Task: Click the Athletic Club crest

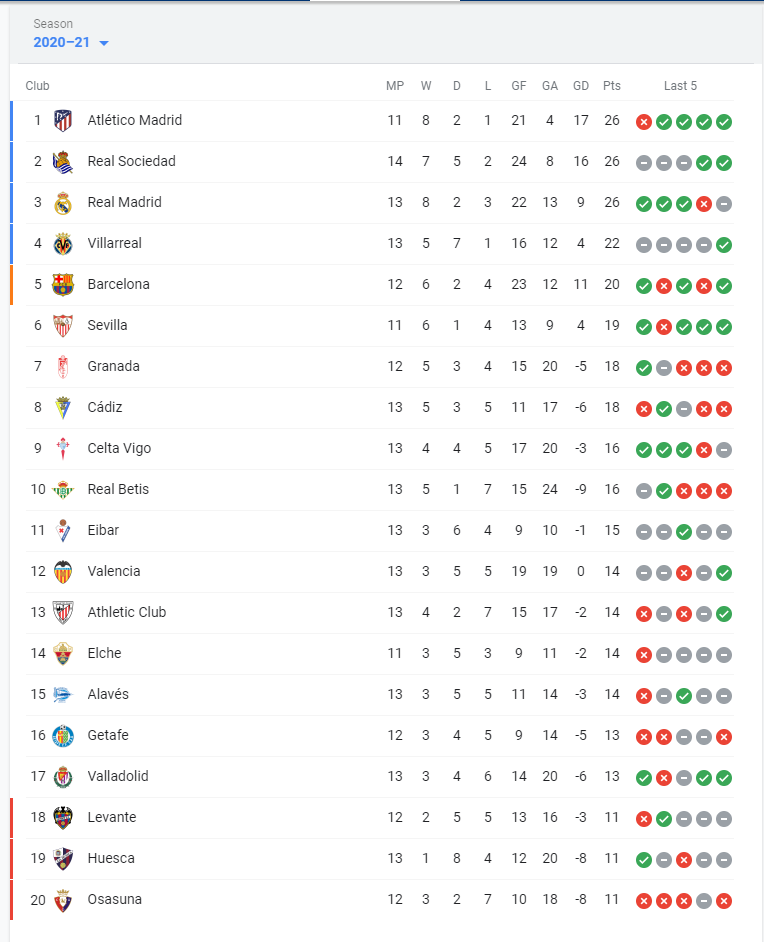Action: (63, 613)
